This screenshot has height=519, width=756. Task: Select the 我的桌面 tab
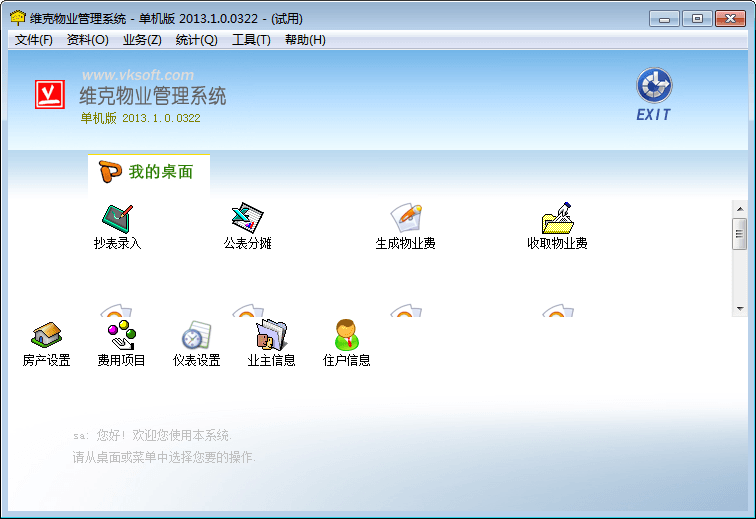(149, 172)
